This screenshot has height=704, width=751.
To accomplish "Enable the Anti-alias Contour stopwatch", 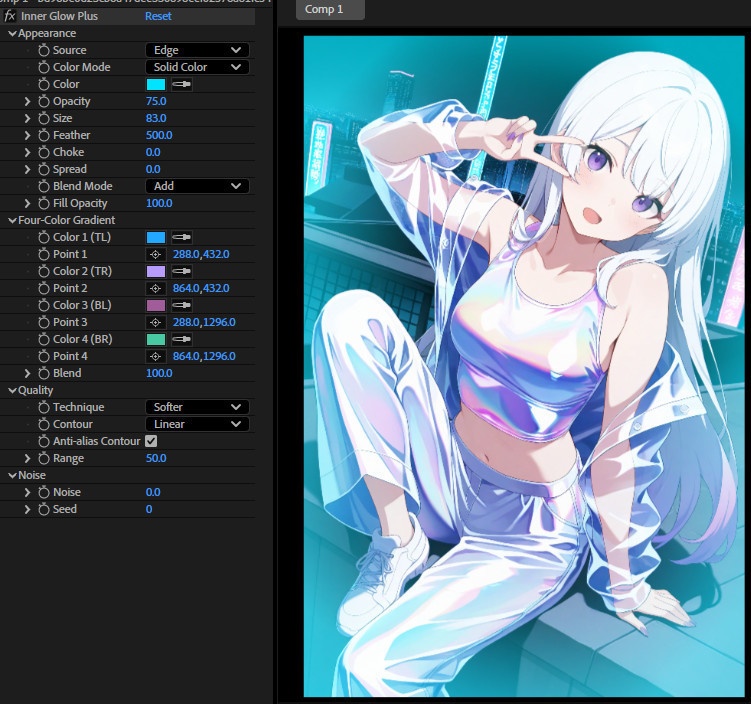I will click(44, 441).
